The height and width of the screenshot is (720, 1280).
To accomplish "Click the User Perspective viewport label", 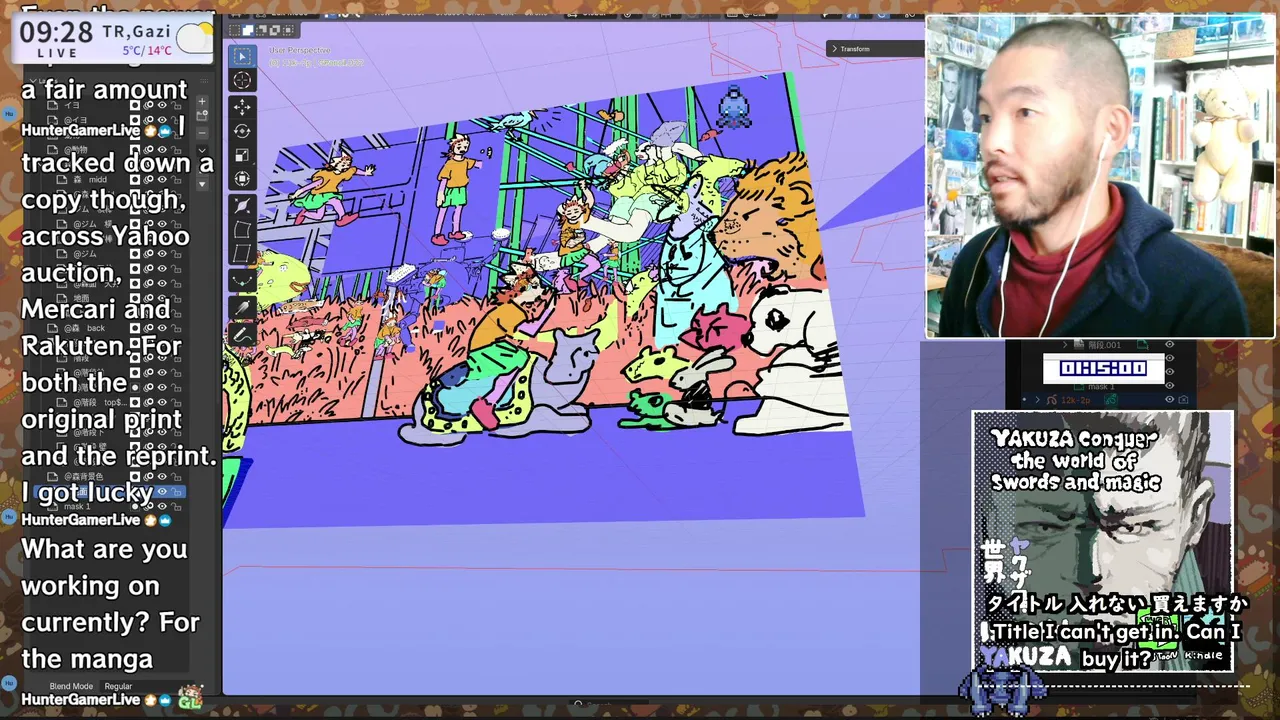I will pos(300,50).
